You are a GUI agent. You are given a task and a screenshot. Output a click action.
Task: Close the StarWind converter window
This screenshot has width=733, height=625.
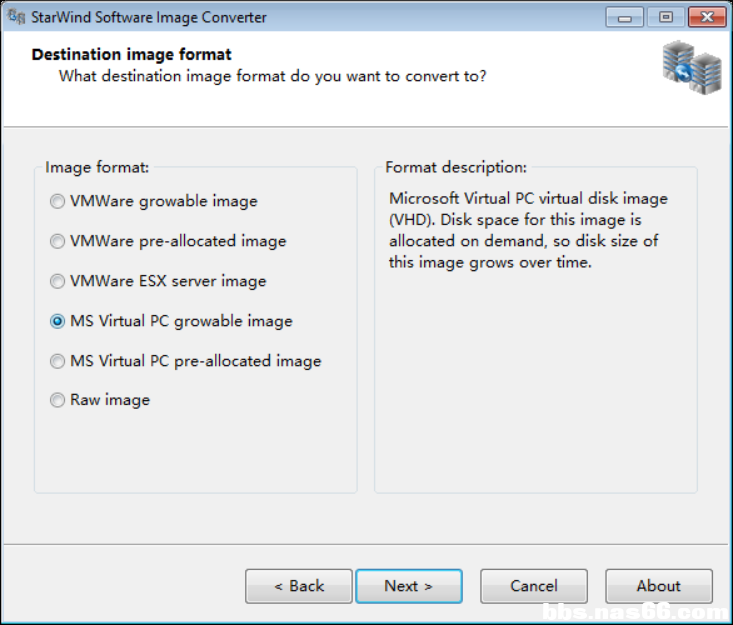704,17
